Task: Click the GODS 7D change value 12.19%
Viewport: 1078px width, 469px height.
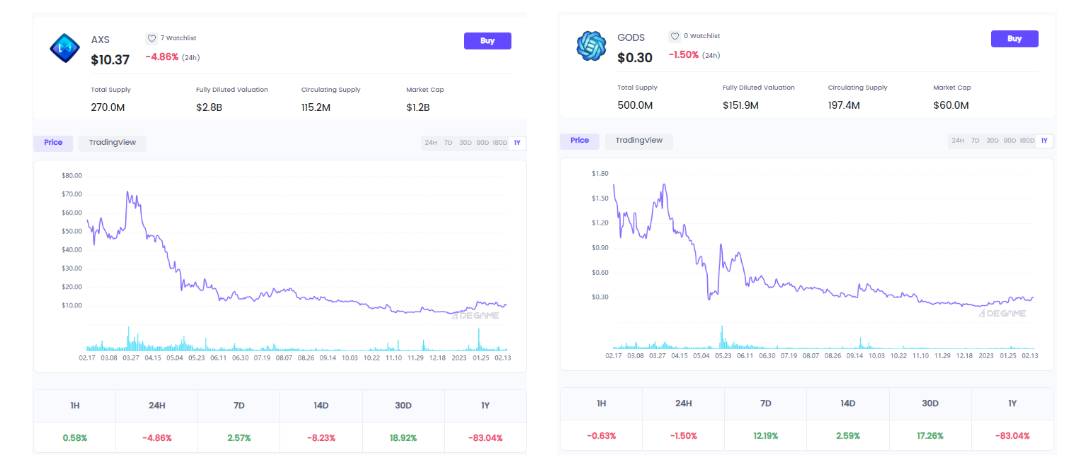Action: (x=766, y=436)
